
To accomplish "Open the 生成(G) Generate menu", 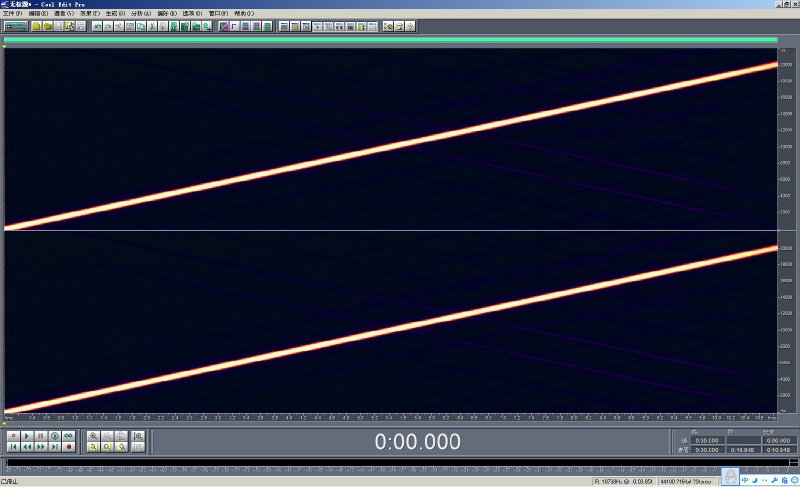I will point(115,13).
